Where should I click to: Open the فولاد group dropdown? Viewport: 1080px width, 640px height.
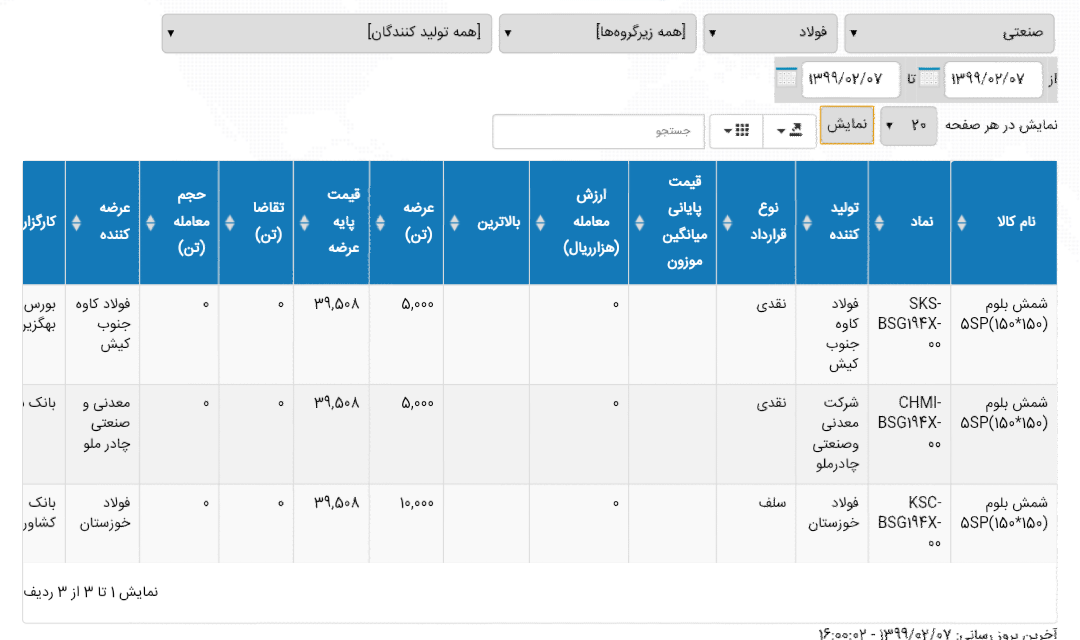(x=770, y=33)
